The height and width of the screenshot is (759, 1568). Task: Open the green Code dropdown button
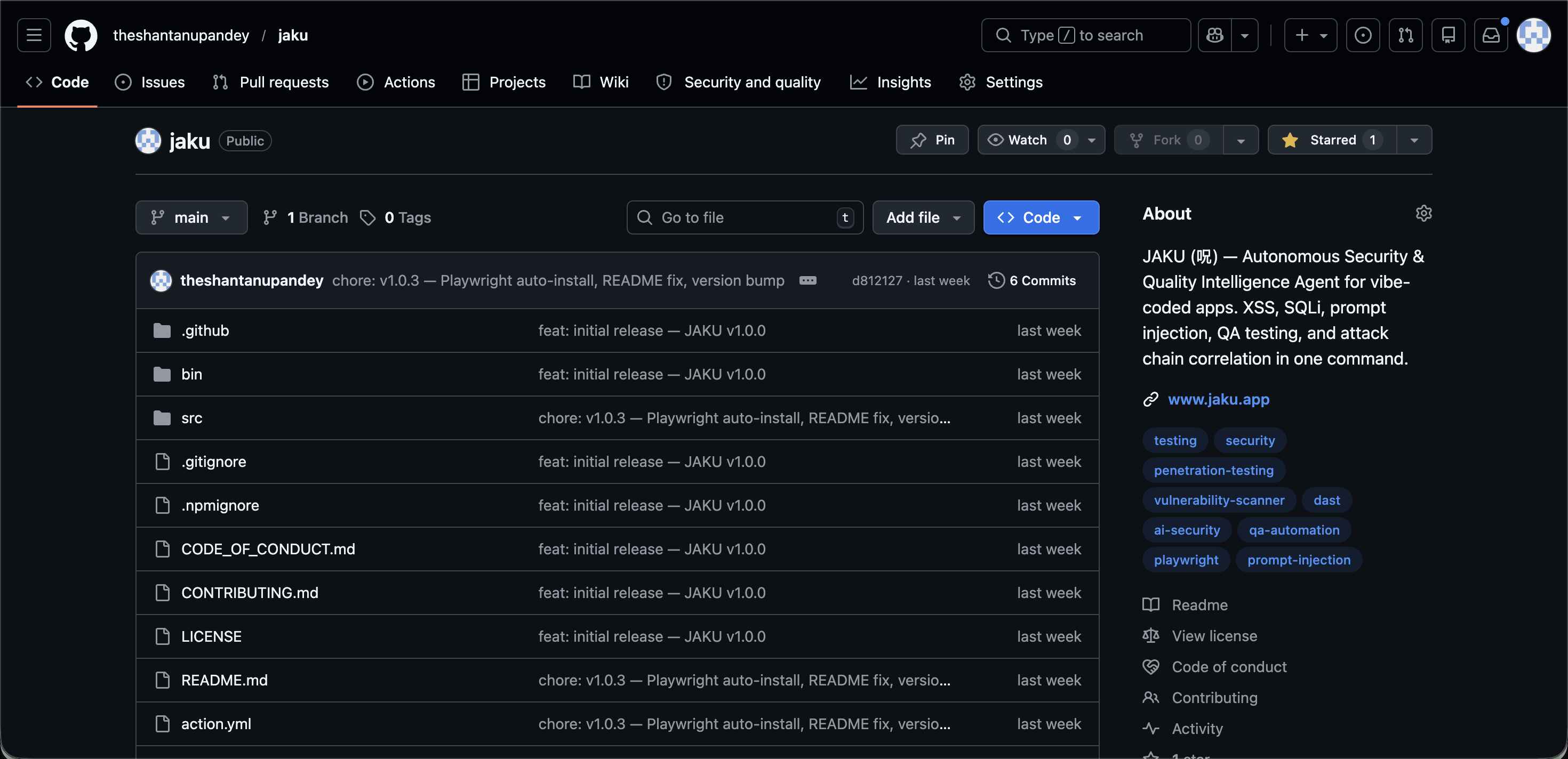[x=1041, y=217]
